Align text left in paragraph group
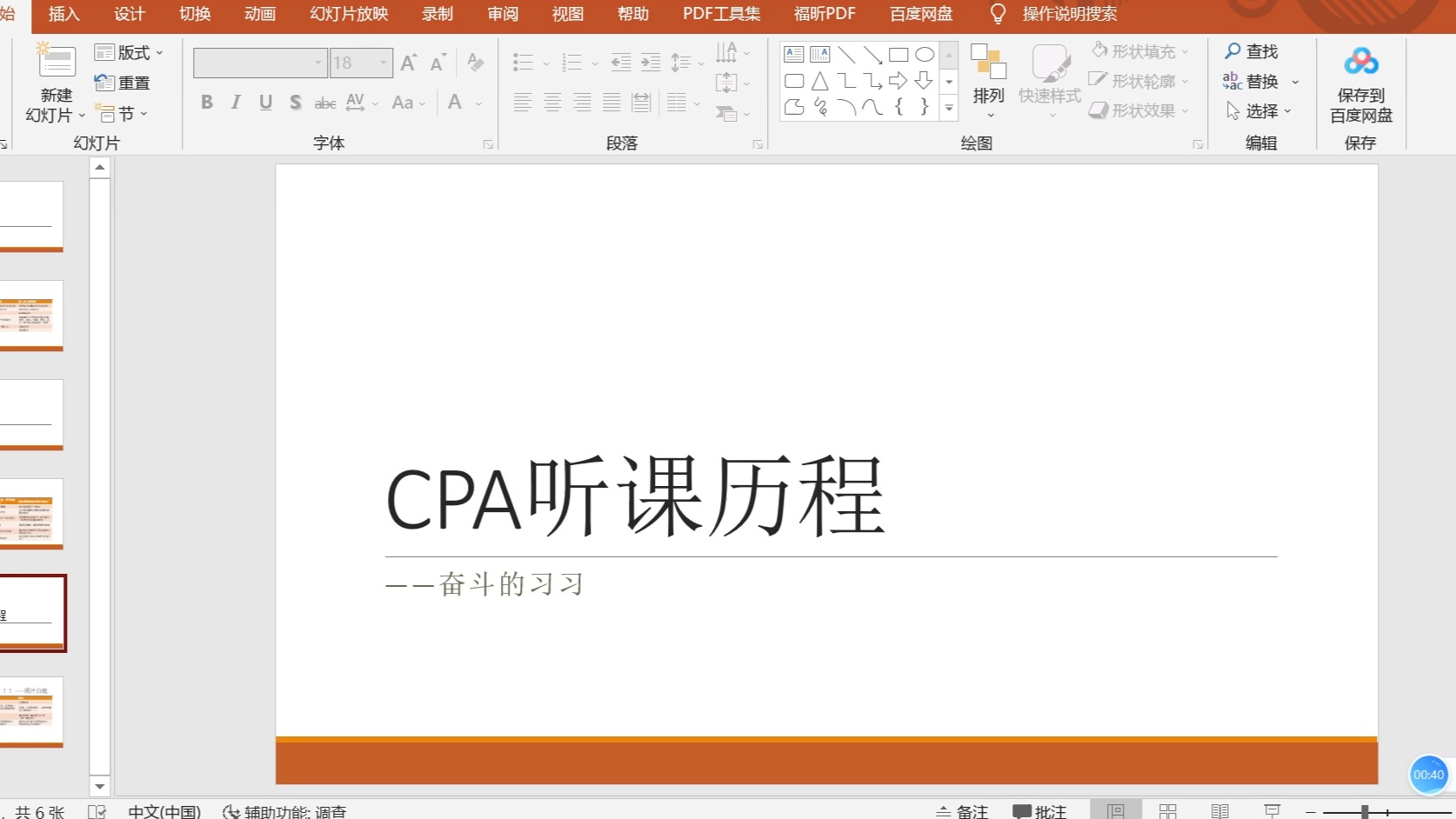The width and height of the screenshot is (1456, 819). pyautogui.click(x=522, y=103)
